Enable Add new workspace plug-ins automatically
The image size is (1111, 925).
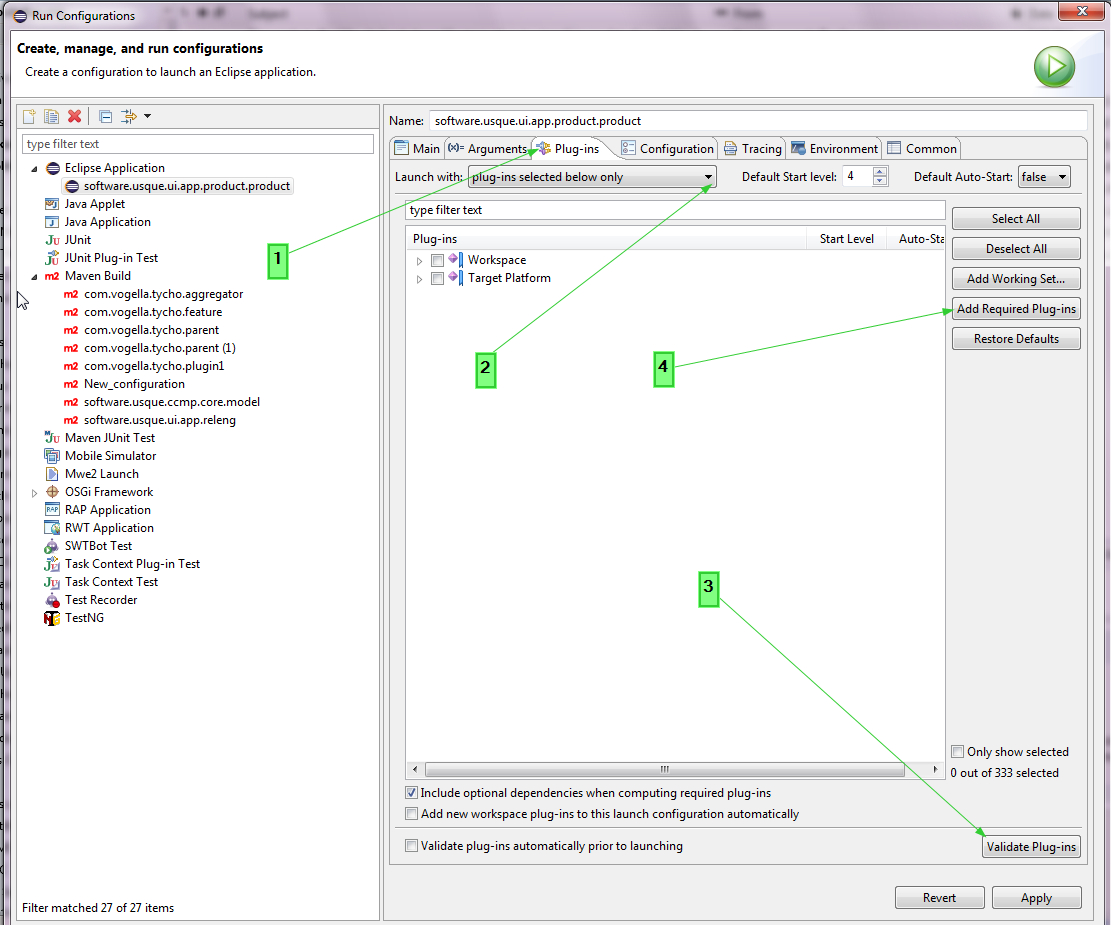click(x=411, y=814)
